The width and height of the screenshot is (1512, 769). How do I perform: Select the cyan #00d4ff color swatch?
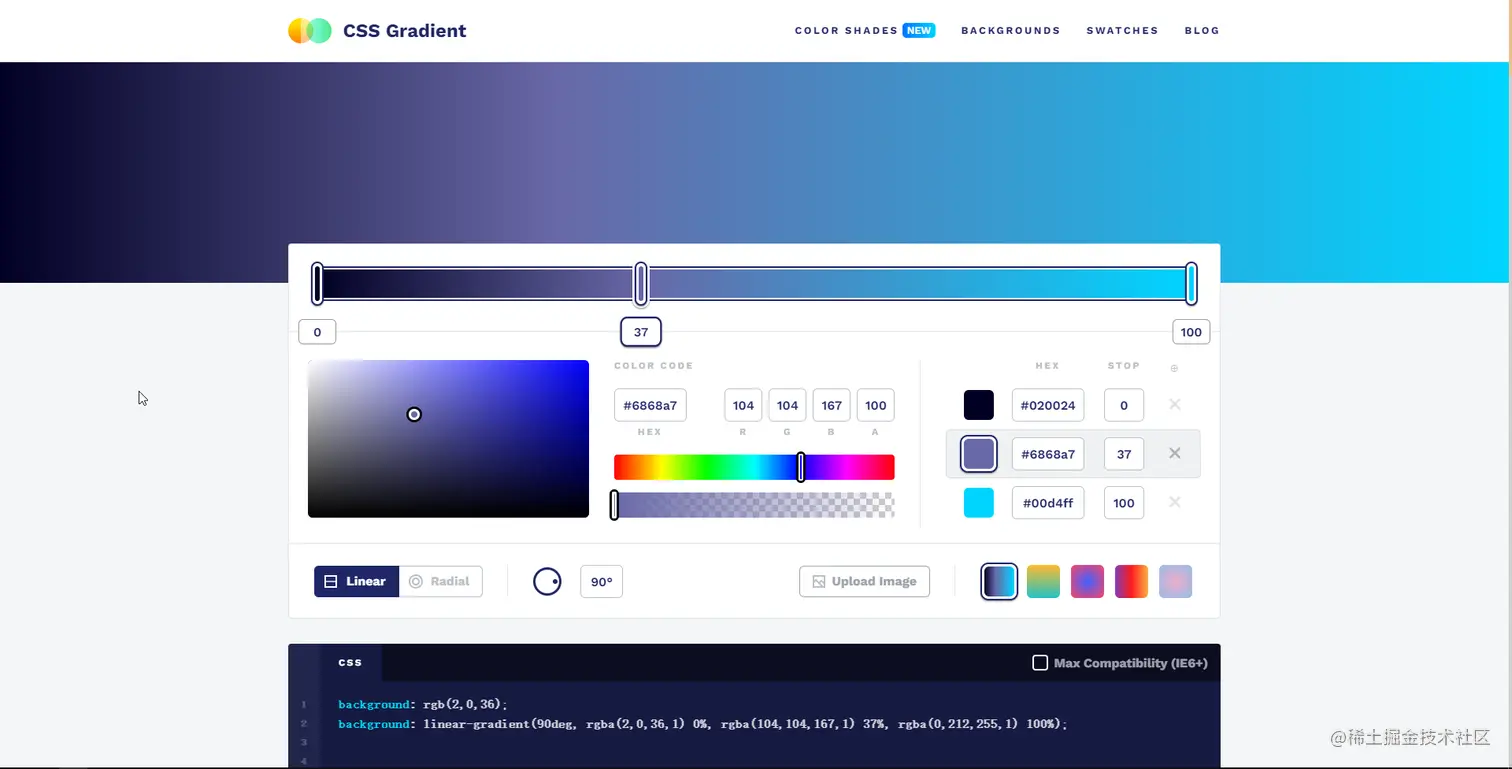coord(979,503)
